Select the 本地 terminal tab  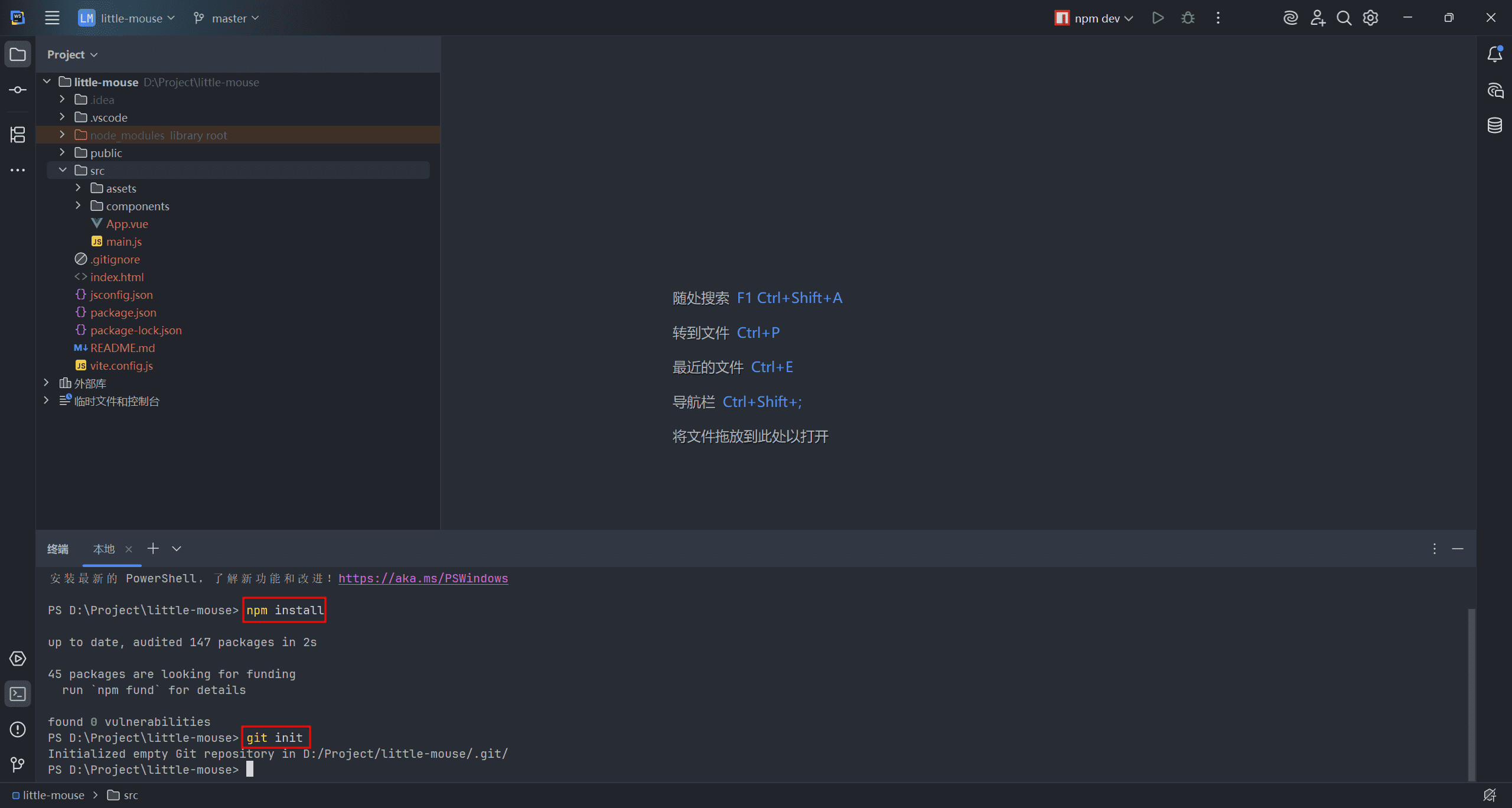[104, 549]
